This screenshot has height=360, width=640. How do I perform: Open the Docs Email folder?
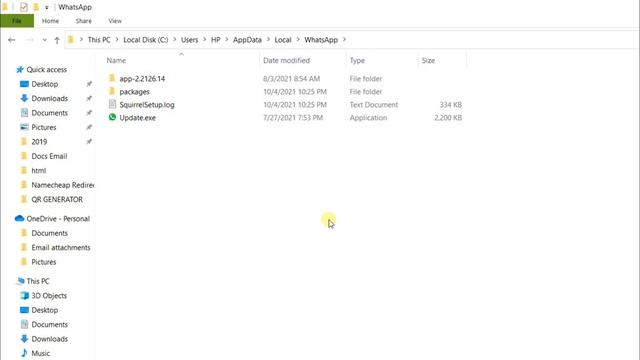pos(49,156)
